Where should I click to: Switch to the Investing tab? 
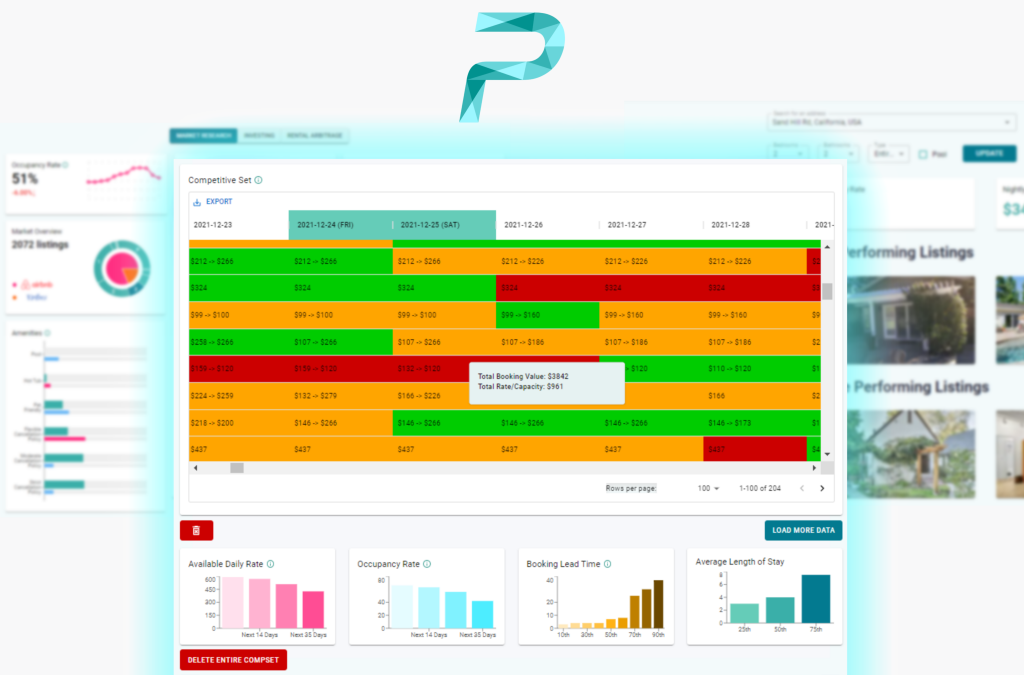pos(259,136)
